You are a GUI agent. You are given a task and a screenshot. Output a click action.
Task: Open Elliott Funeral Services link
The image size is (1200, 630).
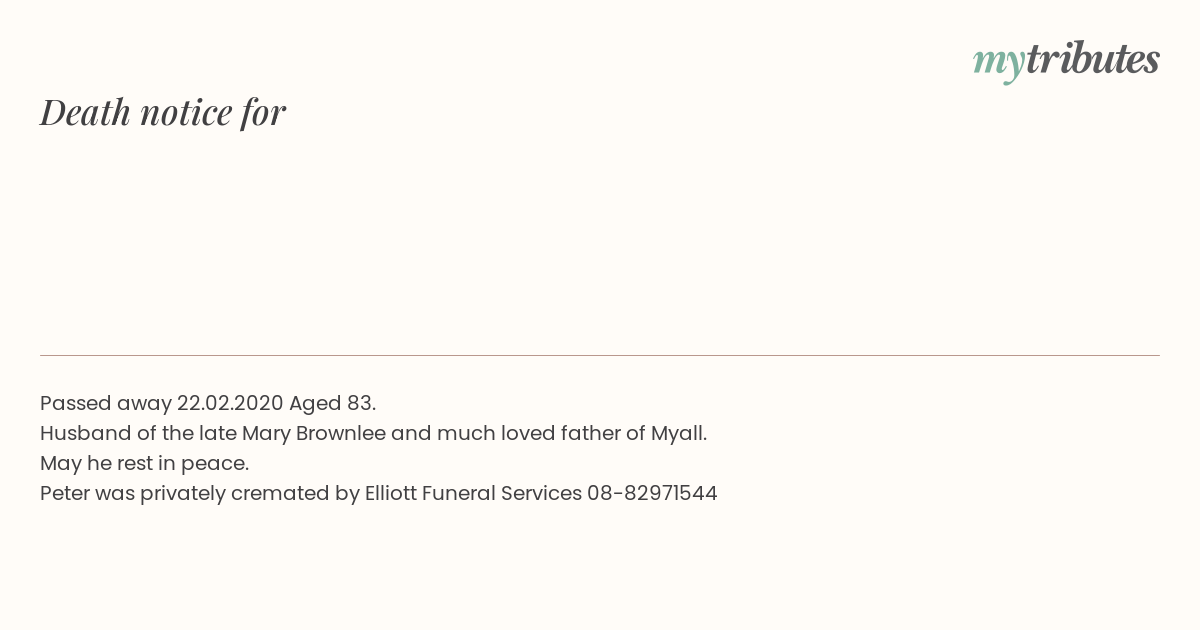(x=473, y=493)
